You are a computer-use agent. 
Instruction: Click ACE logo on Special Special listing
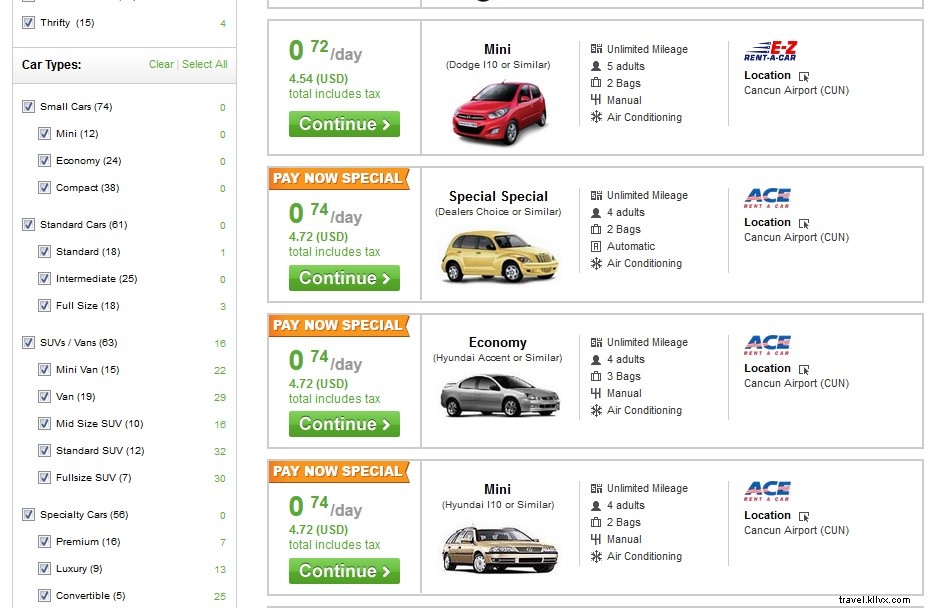tap(767, 199)
